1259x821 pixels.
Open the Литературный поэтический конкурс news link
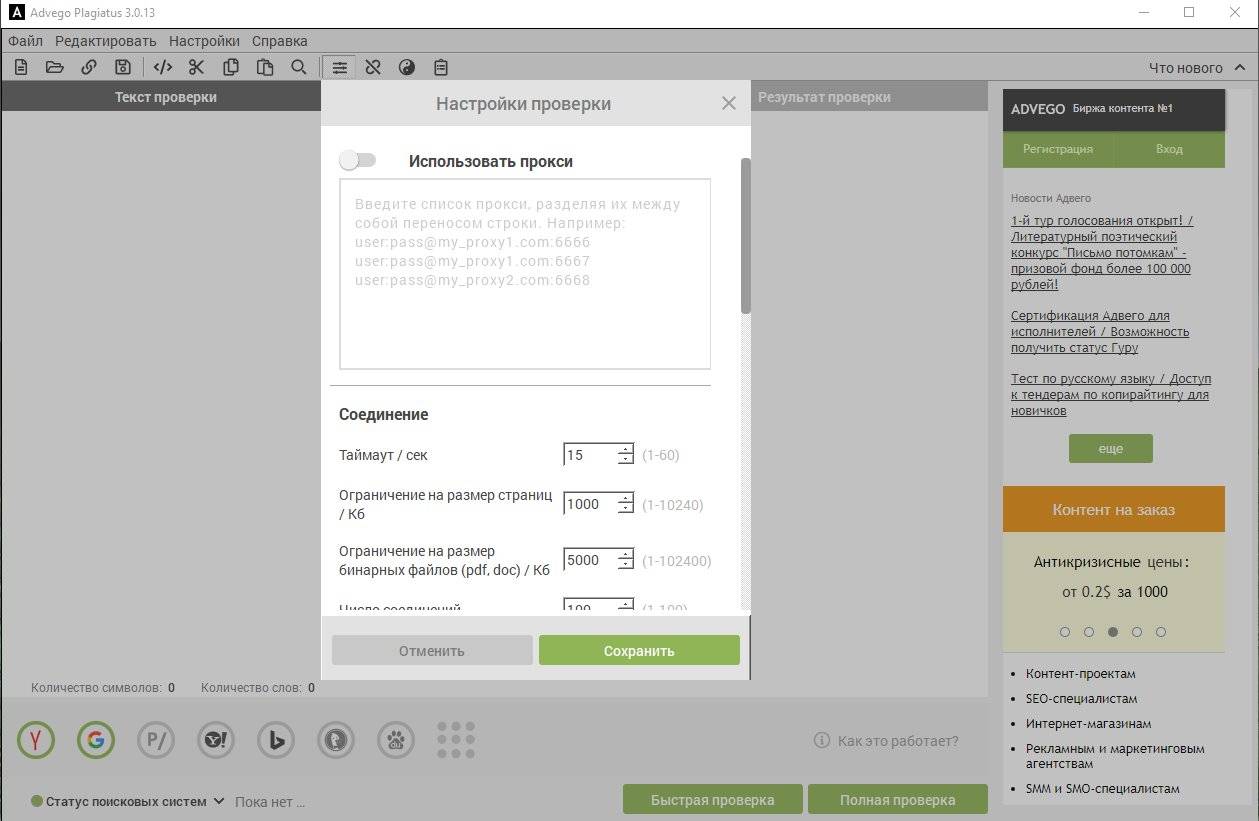[1101, 253]
